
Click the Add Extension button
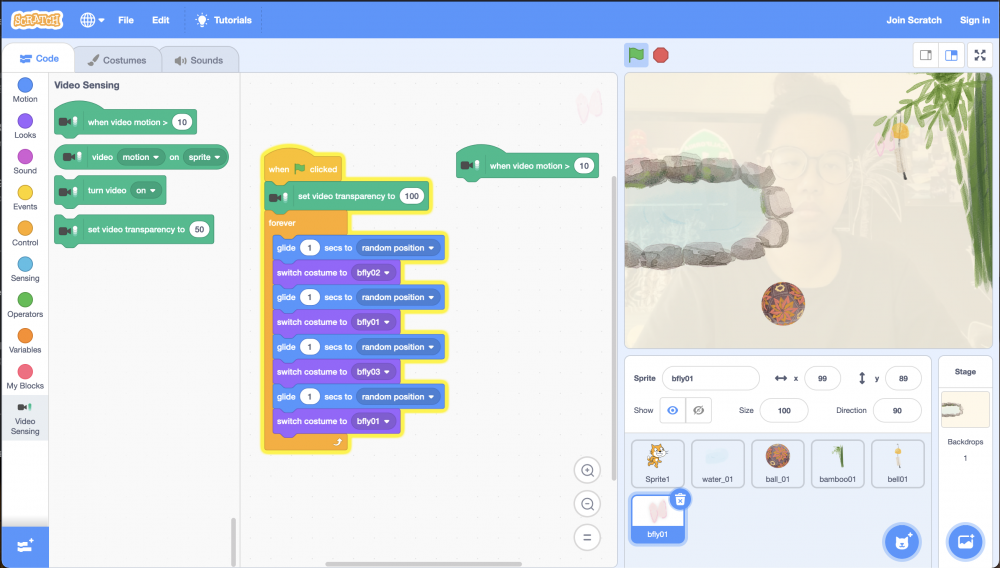pyautogui.click(x=25, y=546)
